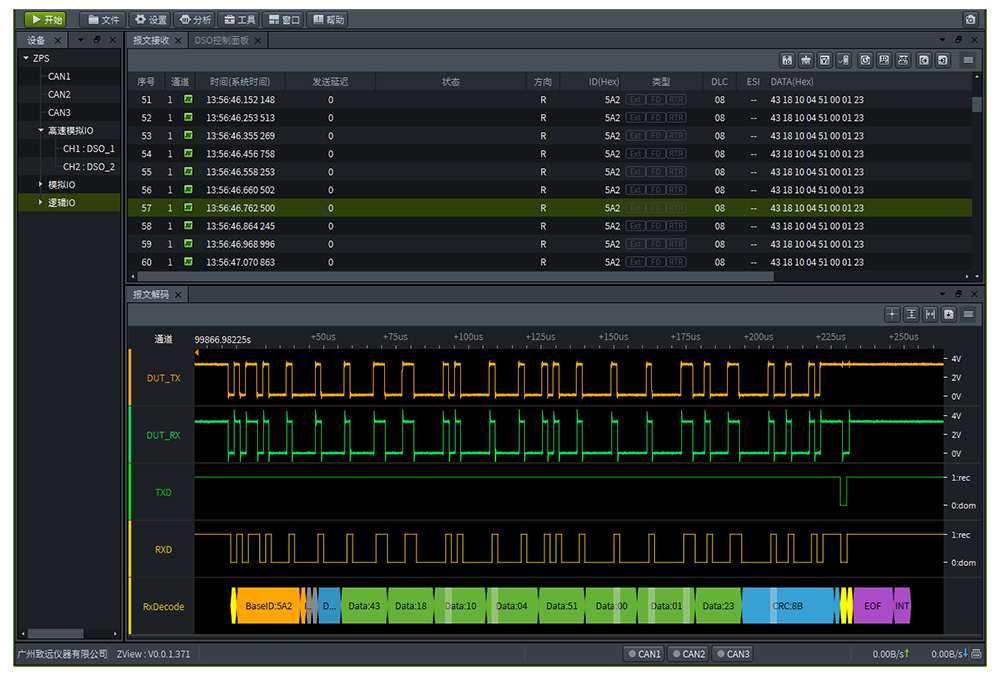1000x676 pixels.
Task: Open the device panel dropdown arrow
Action: 80,40
